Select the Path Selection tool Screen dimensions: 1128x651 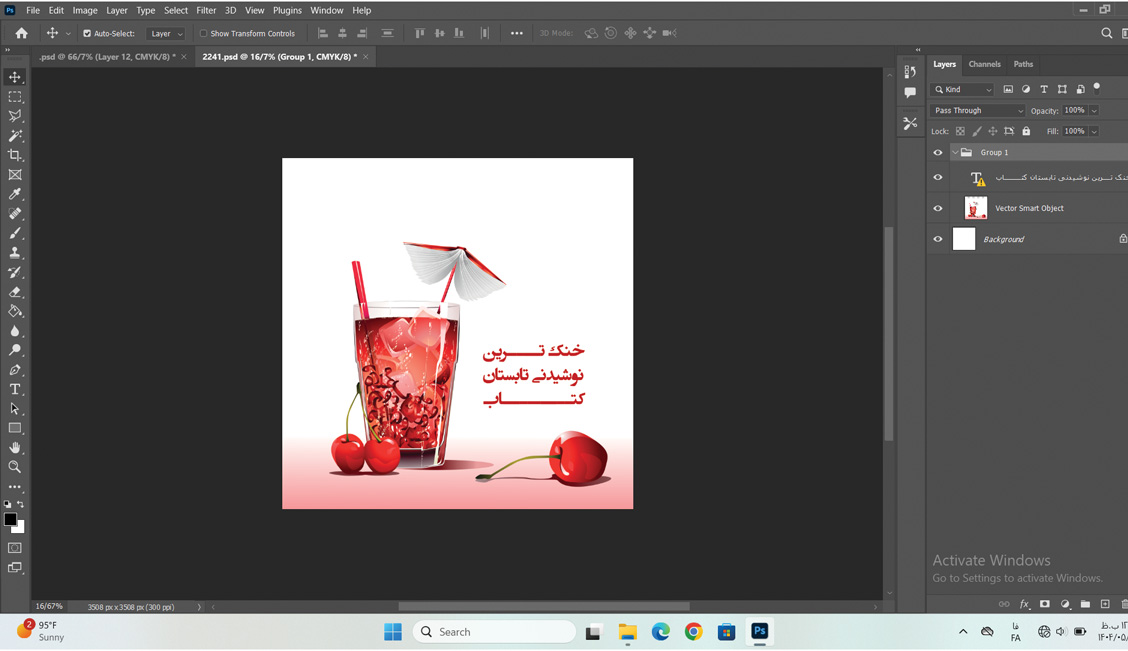tap(14, 409)
